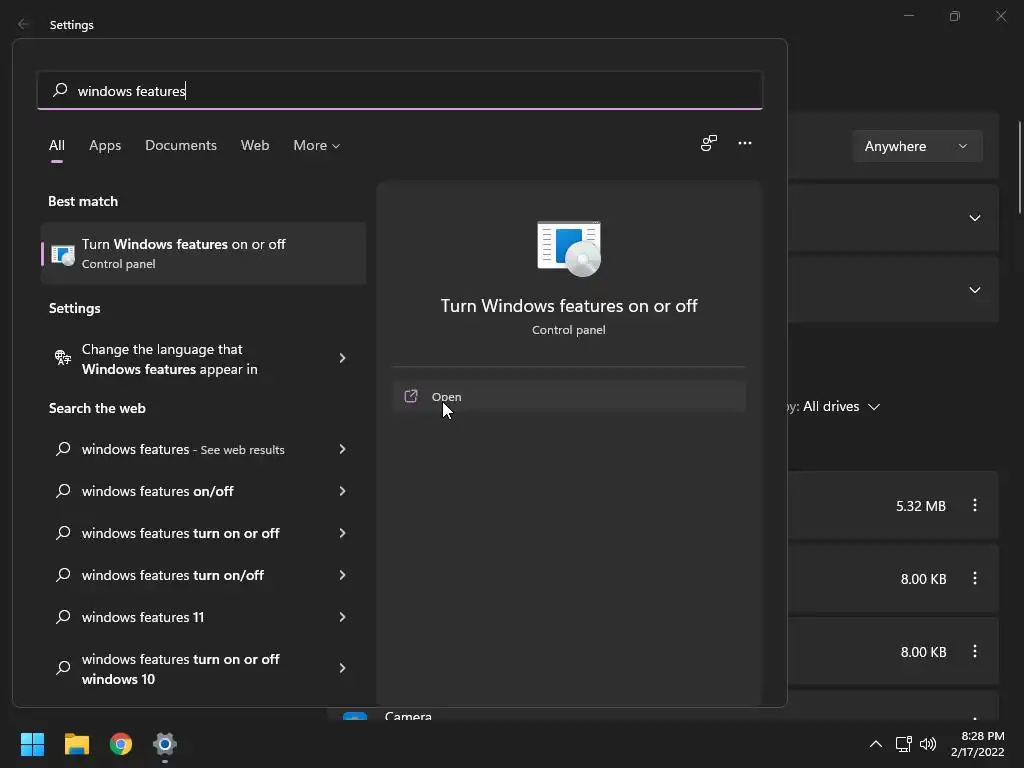This screenshot has width=1024, height=768.
Task: Open Change the language Windows features appear in
Action: pyautogui.click(x=203, y=359)
